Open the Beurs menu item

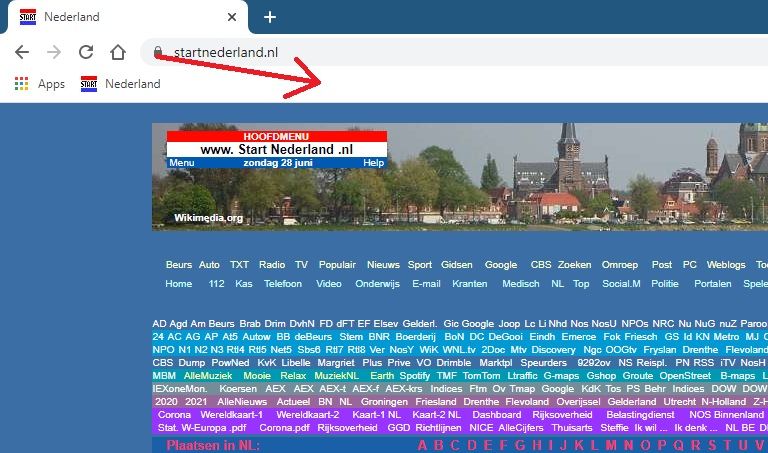click(x=179, y=265)
